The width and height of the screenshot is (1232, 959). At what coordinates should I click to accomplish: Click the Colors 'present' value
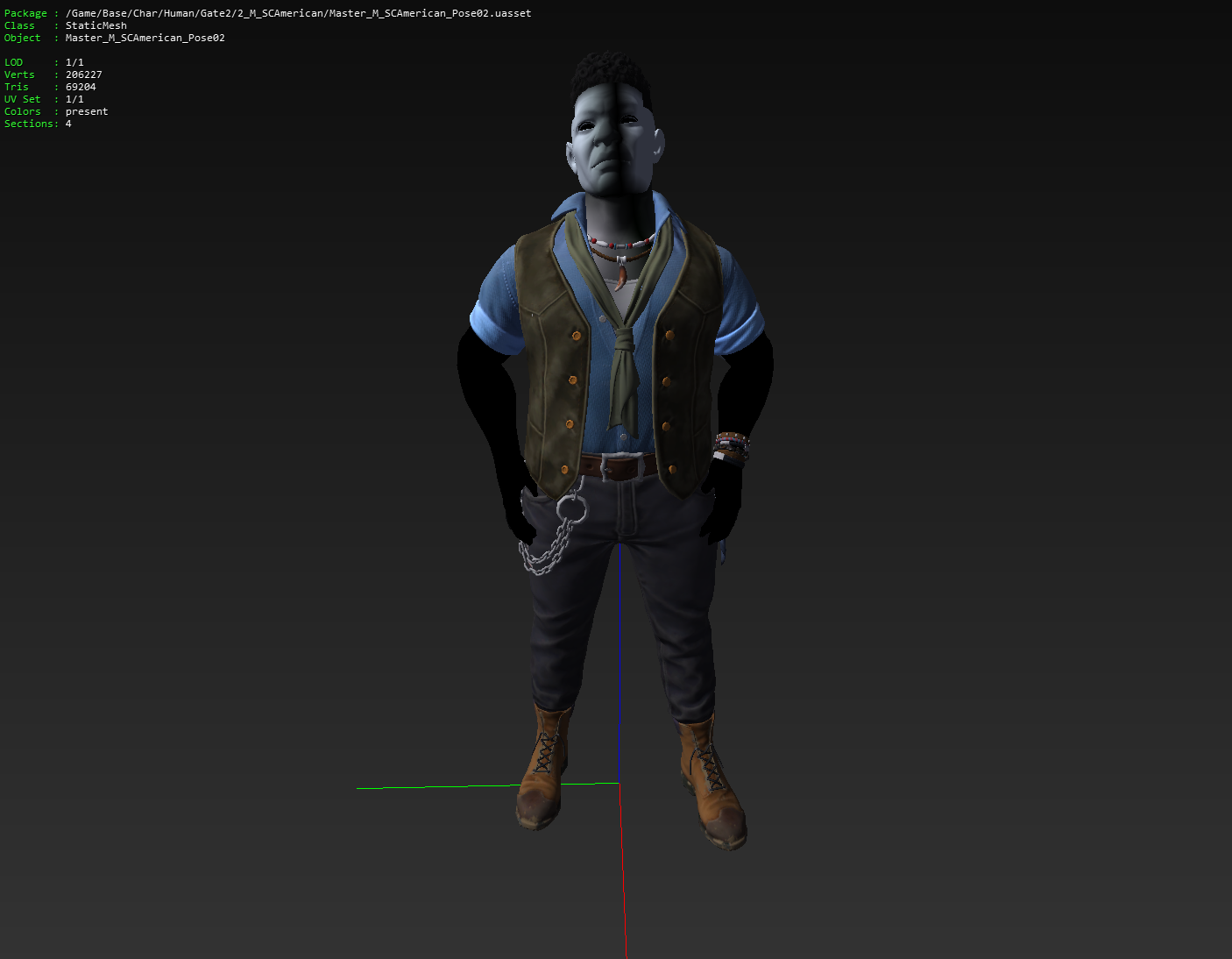click(87, 111)
